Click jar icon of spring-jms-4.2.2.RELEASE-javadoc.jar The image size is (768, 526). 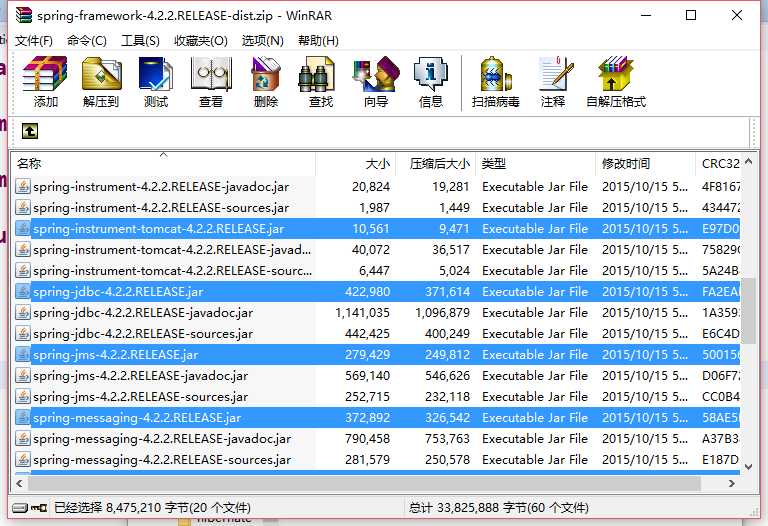[23, 376]
